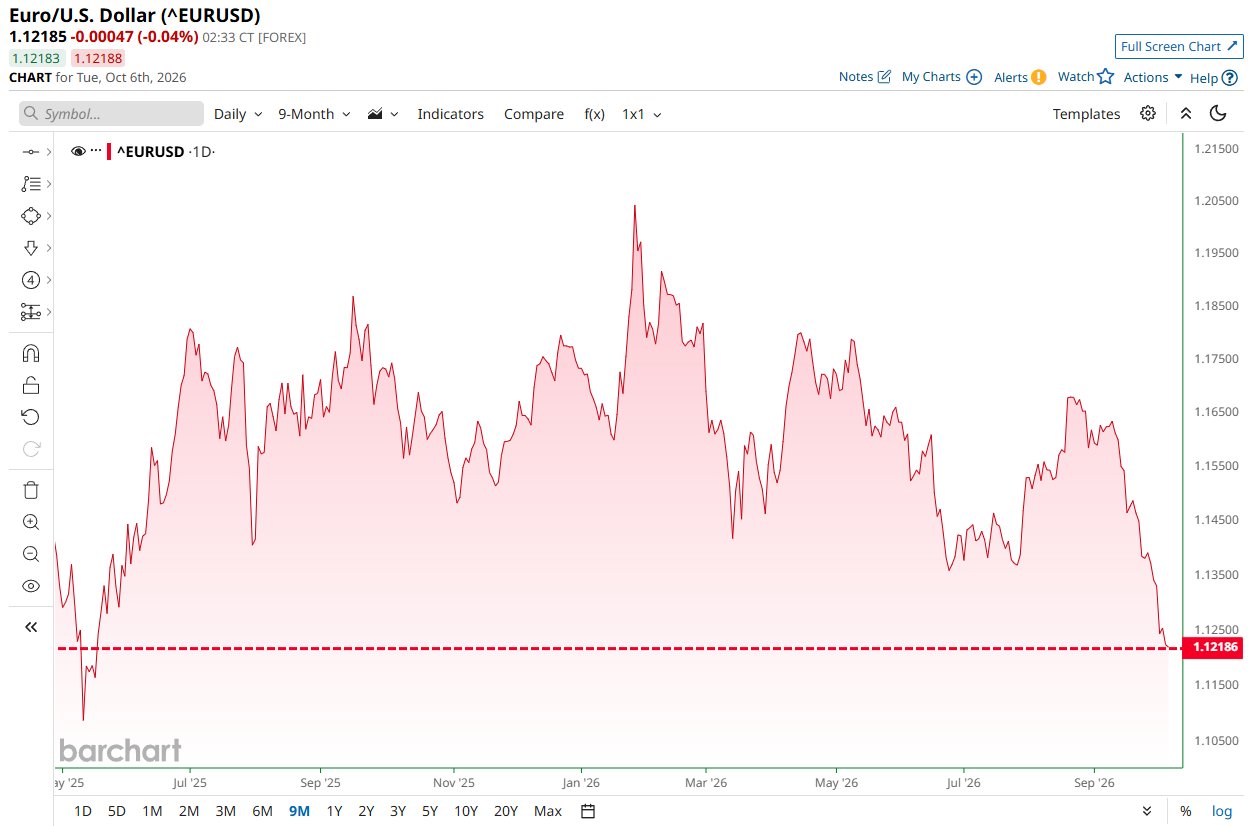
Task: Open Help link
Action: click(1214, 77)
